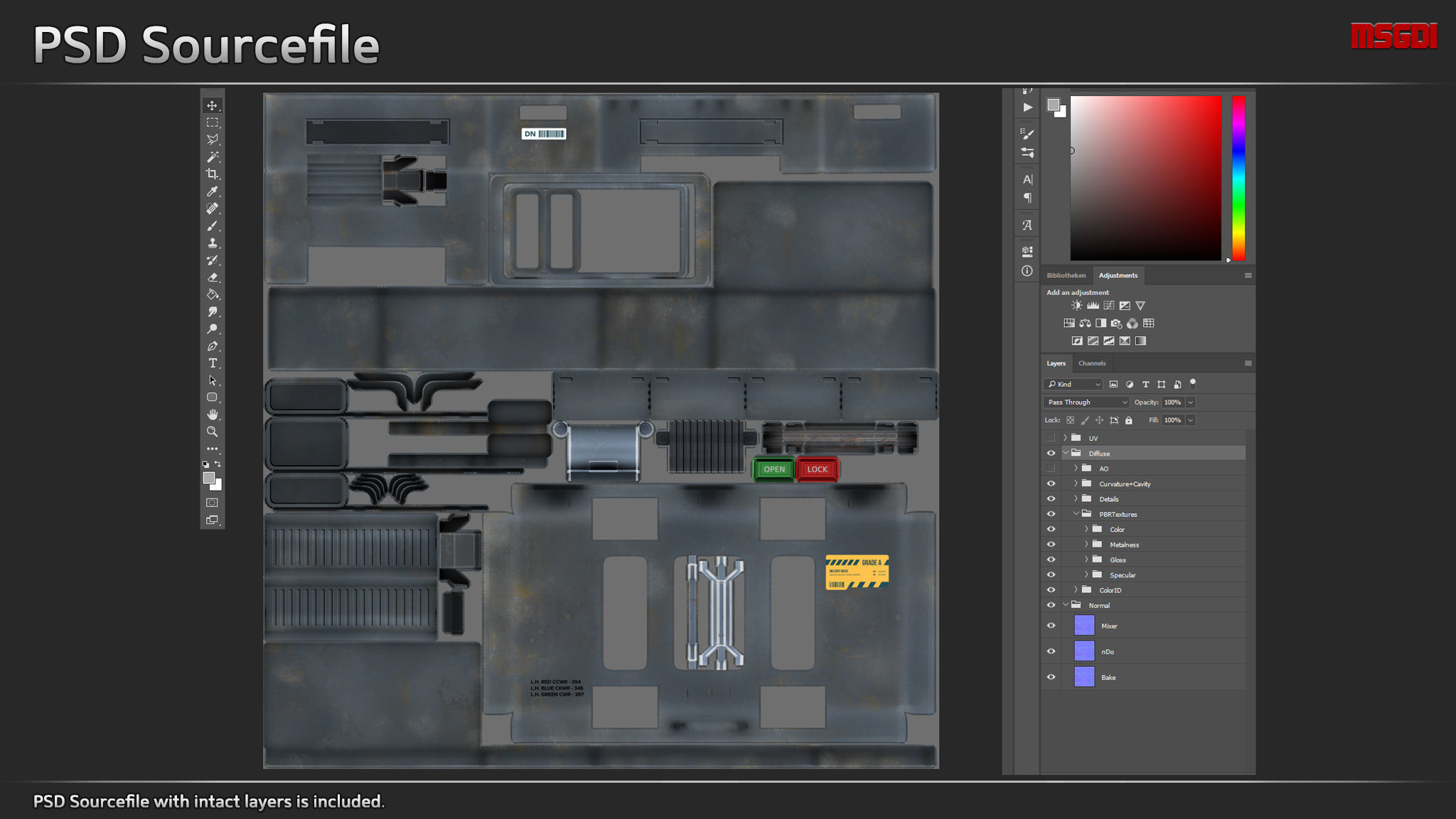Image resolution: width=1456 pixels, height=819 pixels.
Task: Select the nDo layer thumbnail
Action: pos(1083,651)
